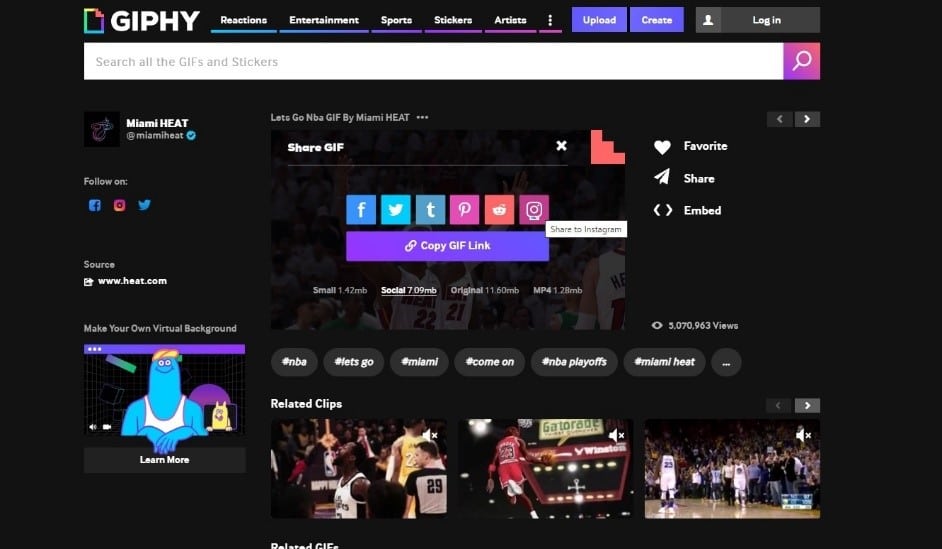The height and width of the screenshot is (549, 942).
Task: Follow Miami HEAT on Twitter
Action: click(x=144, y=205)
